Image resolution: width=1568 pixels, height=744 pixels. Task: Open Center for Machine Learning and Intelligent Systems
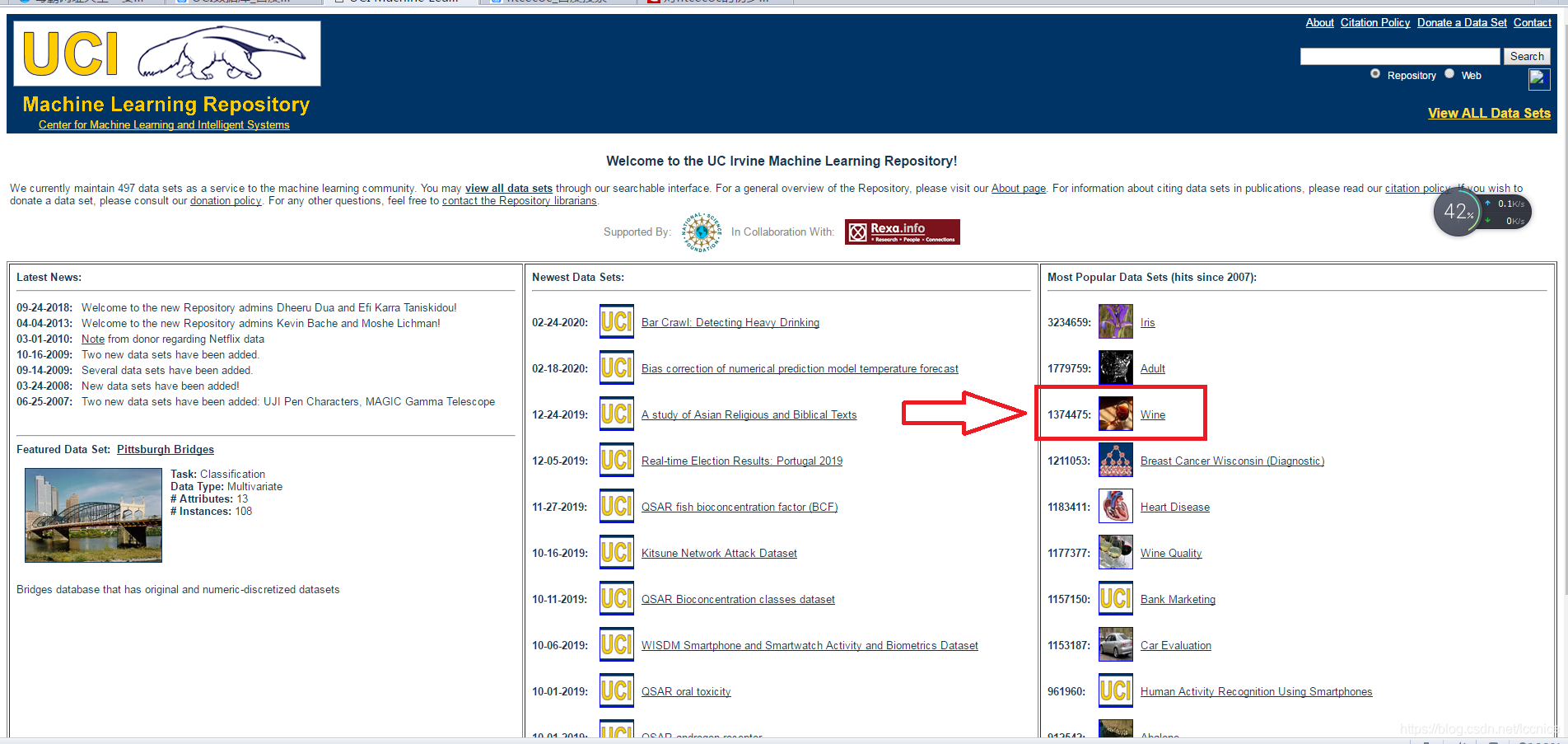(x=164, y=125)
